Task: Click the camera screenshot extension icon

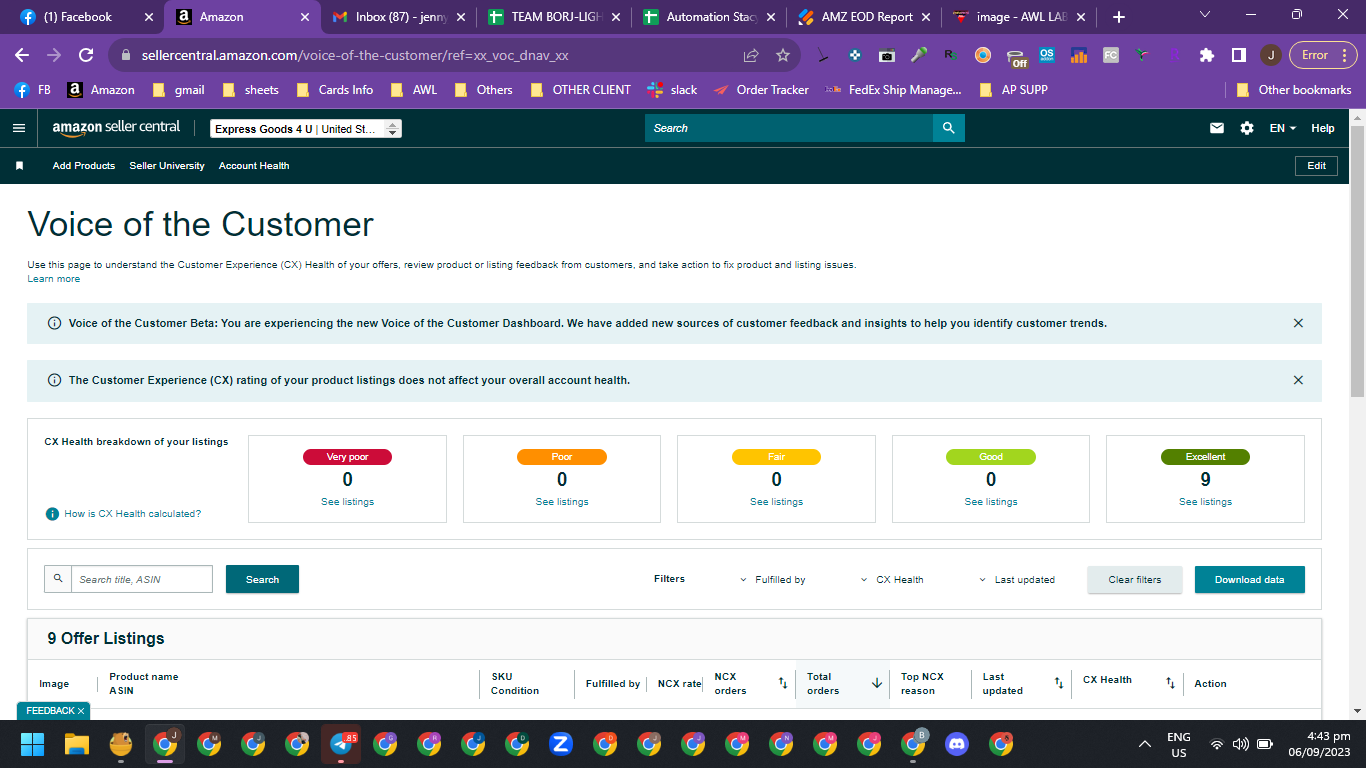Action: click(886, 56)
